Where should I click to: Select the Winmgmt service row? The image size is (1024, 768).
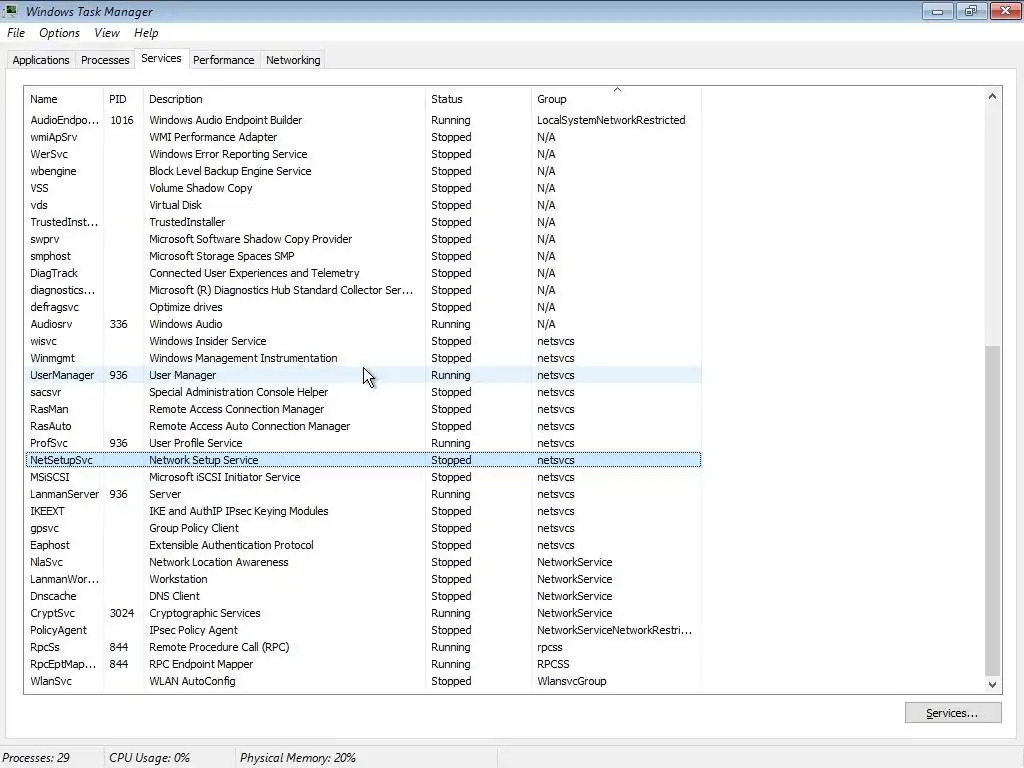tap(363, 358)
